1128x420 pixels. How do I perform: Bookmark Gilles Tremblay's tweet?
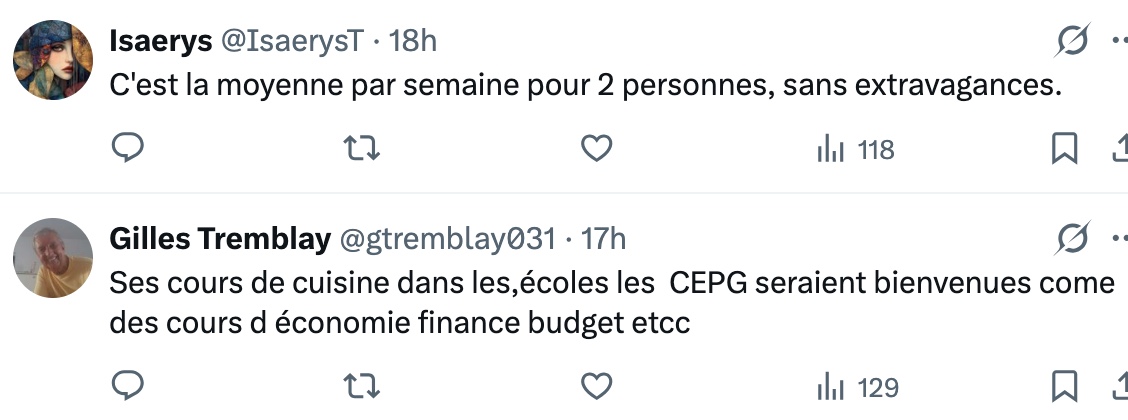1064,387
